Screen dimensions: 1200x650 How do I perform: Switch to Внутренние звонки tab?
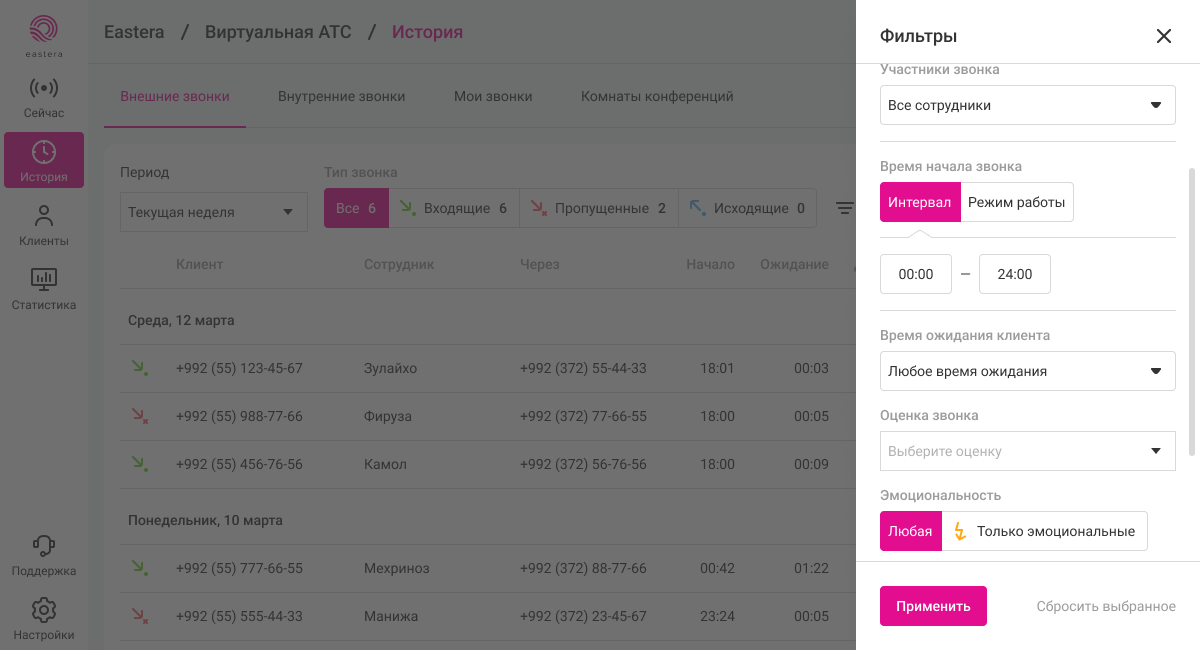click(x=341, y=97)
